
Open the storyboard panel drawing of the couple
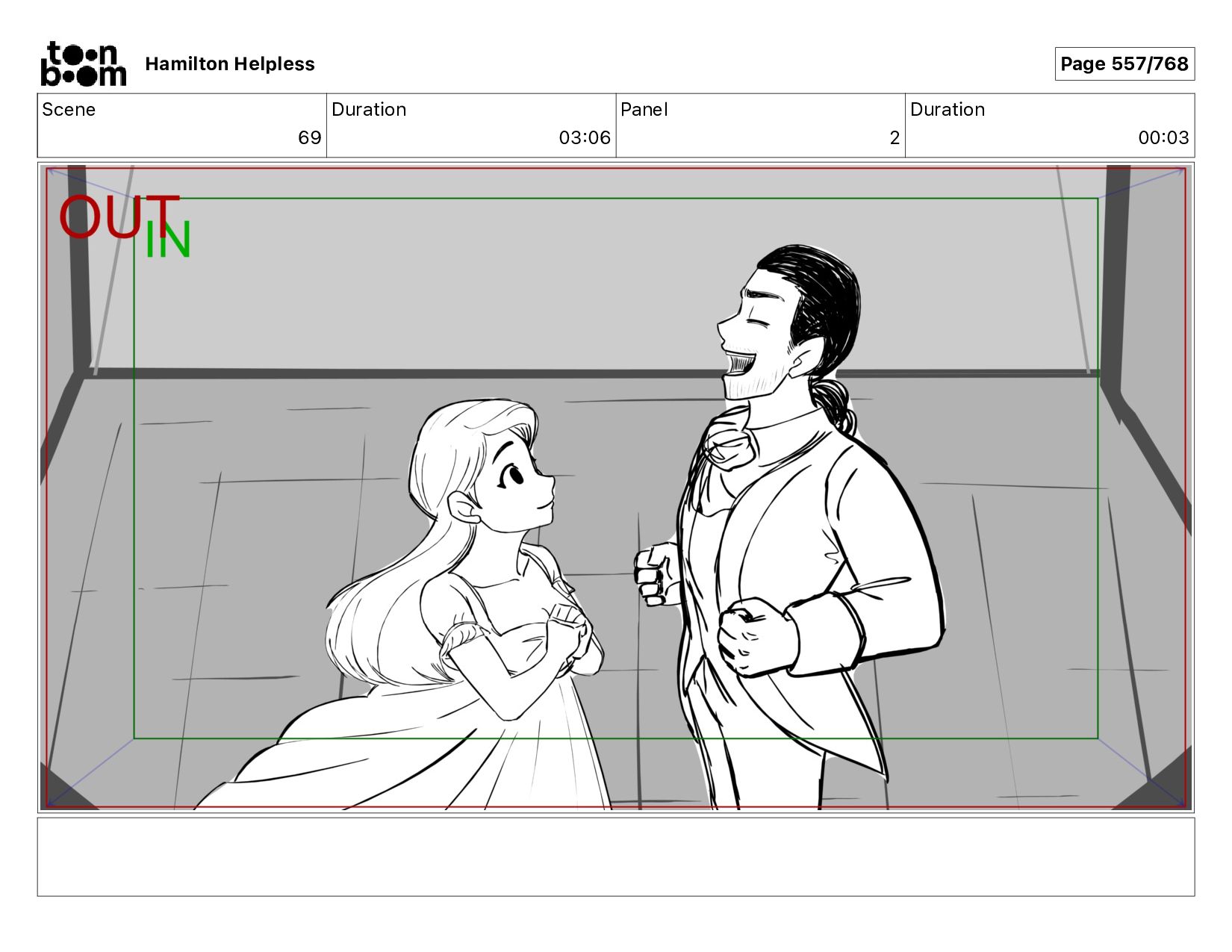click(x=616, y=488)
